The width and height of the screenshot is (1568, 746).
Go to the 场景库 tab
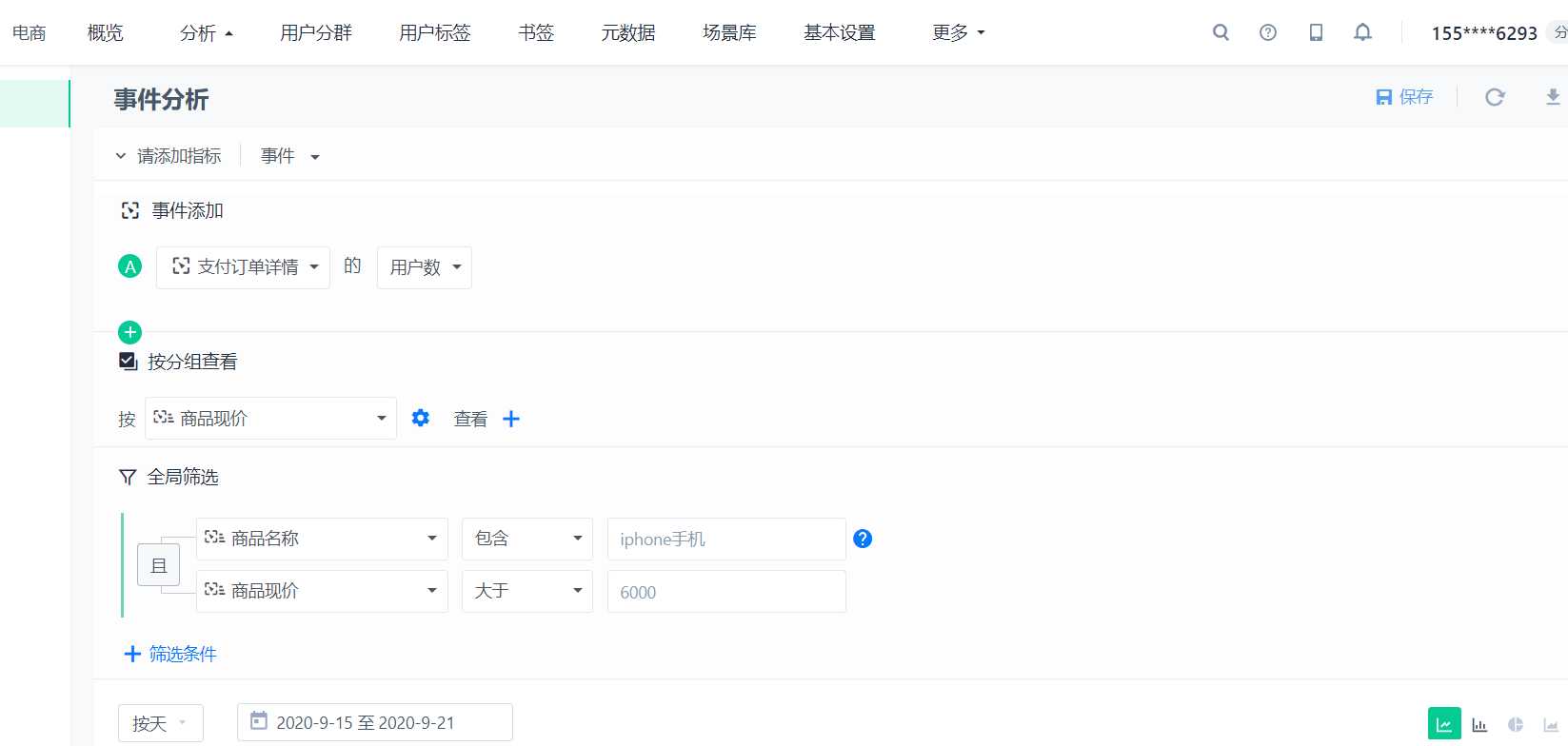click(729, 32)
